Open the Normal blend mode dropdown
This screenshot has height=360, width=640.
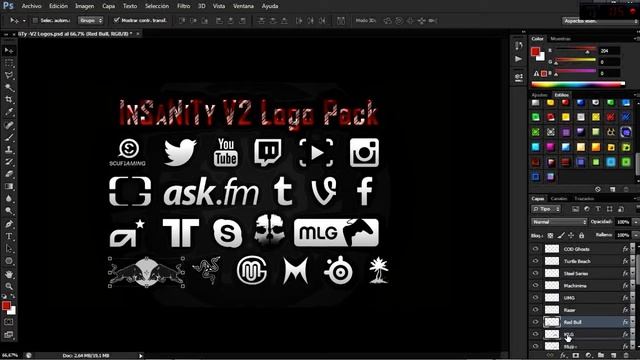coord(559,222)
